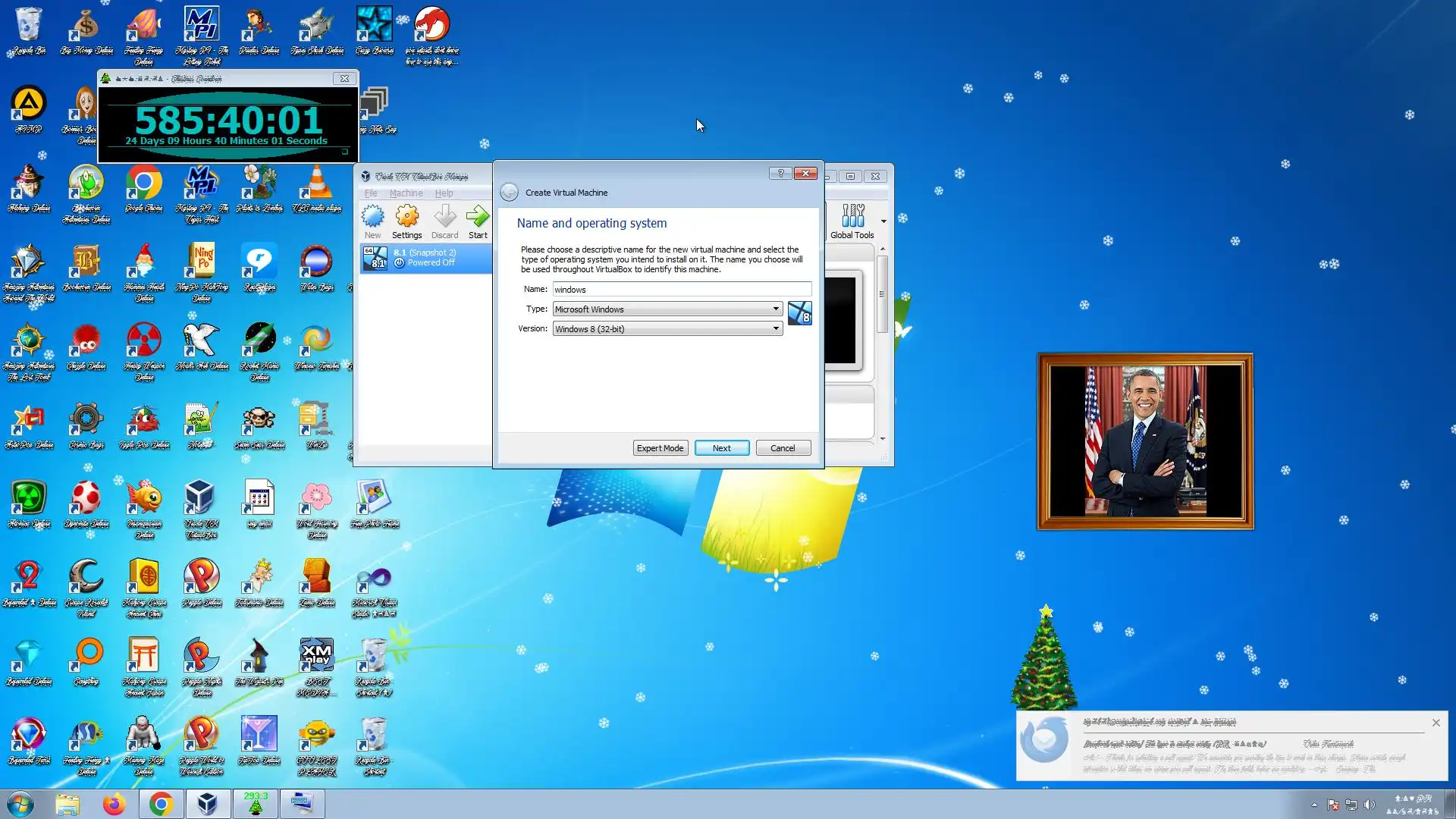Image resolution: width=1456 pixels, height=819 pixels.
Task: Expand the Global Tools dropdown arrow
Action: coord(883,221)
